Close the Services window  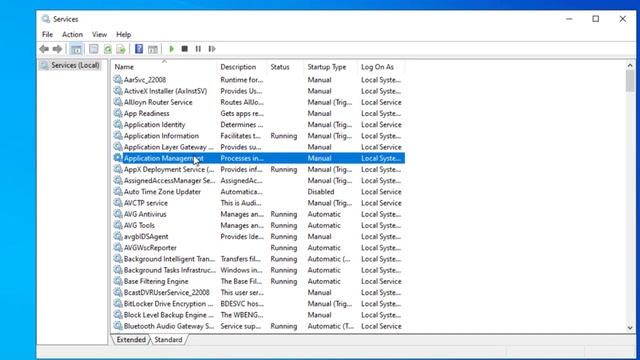click(622, 19)
